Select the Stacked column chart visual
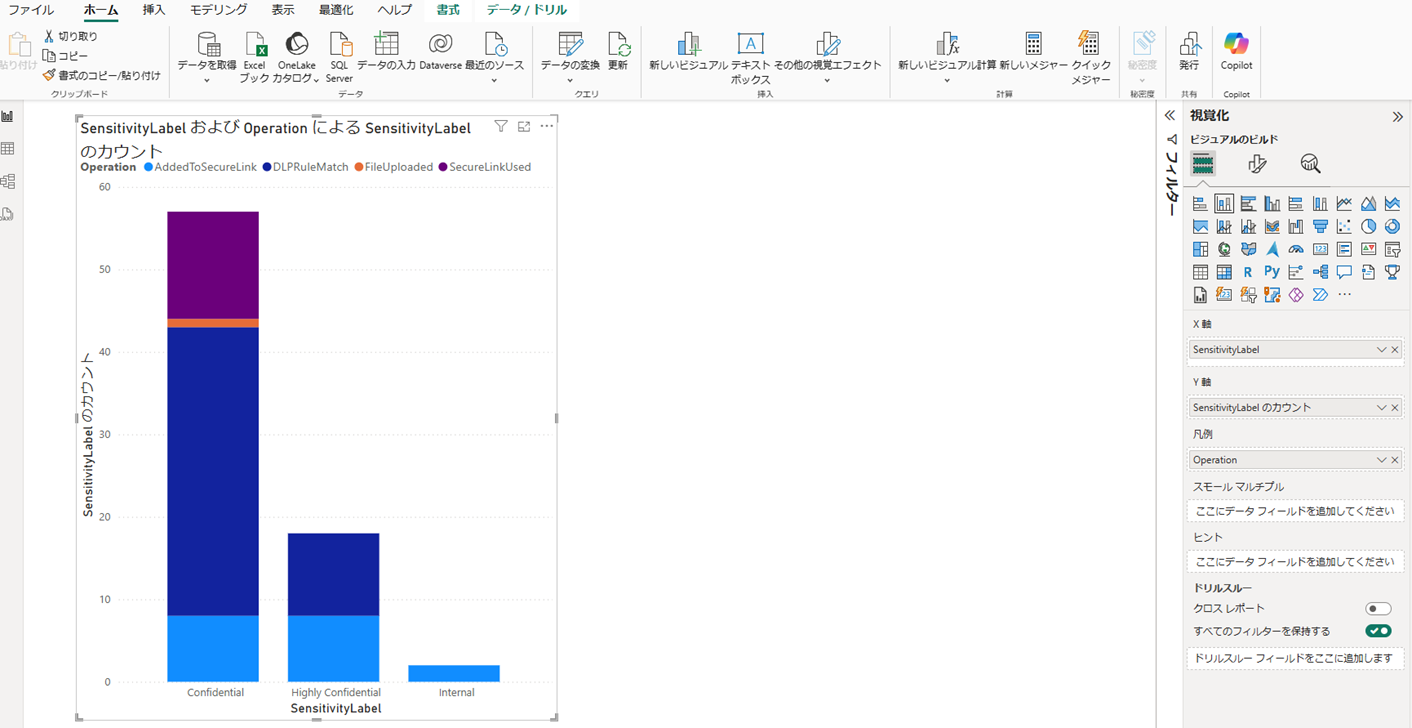The height and width of the screenshot is (728, 1412). pyautogui.click(x=1224, y=203)
